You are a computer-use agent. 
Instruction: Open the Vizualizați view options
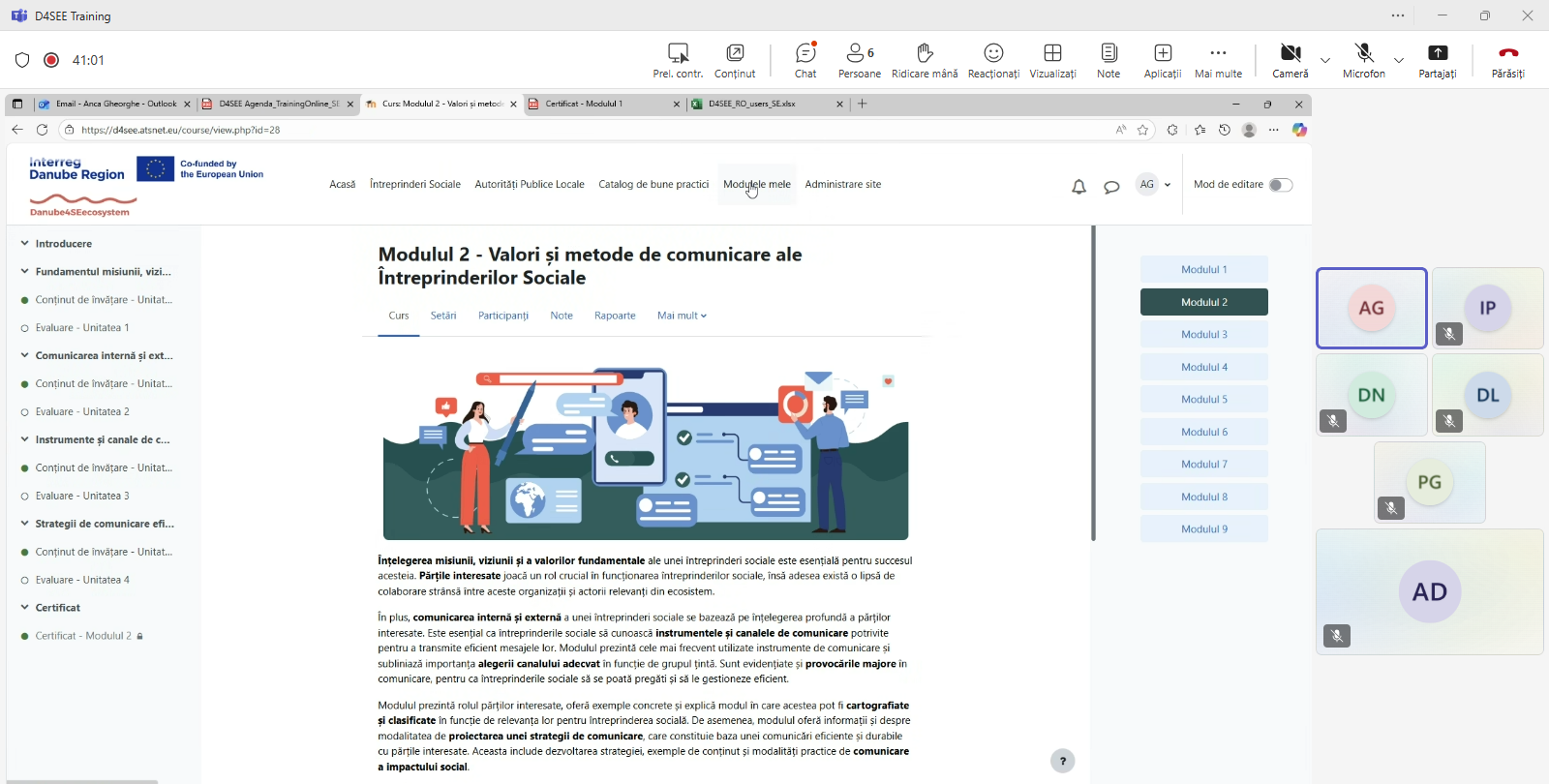pyautogui.click(x=1052, y=60)
